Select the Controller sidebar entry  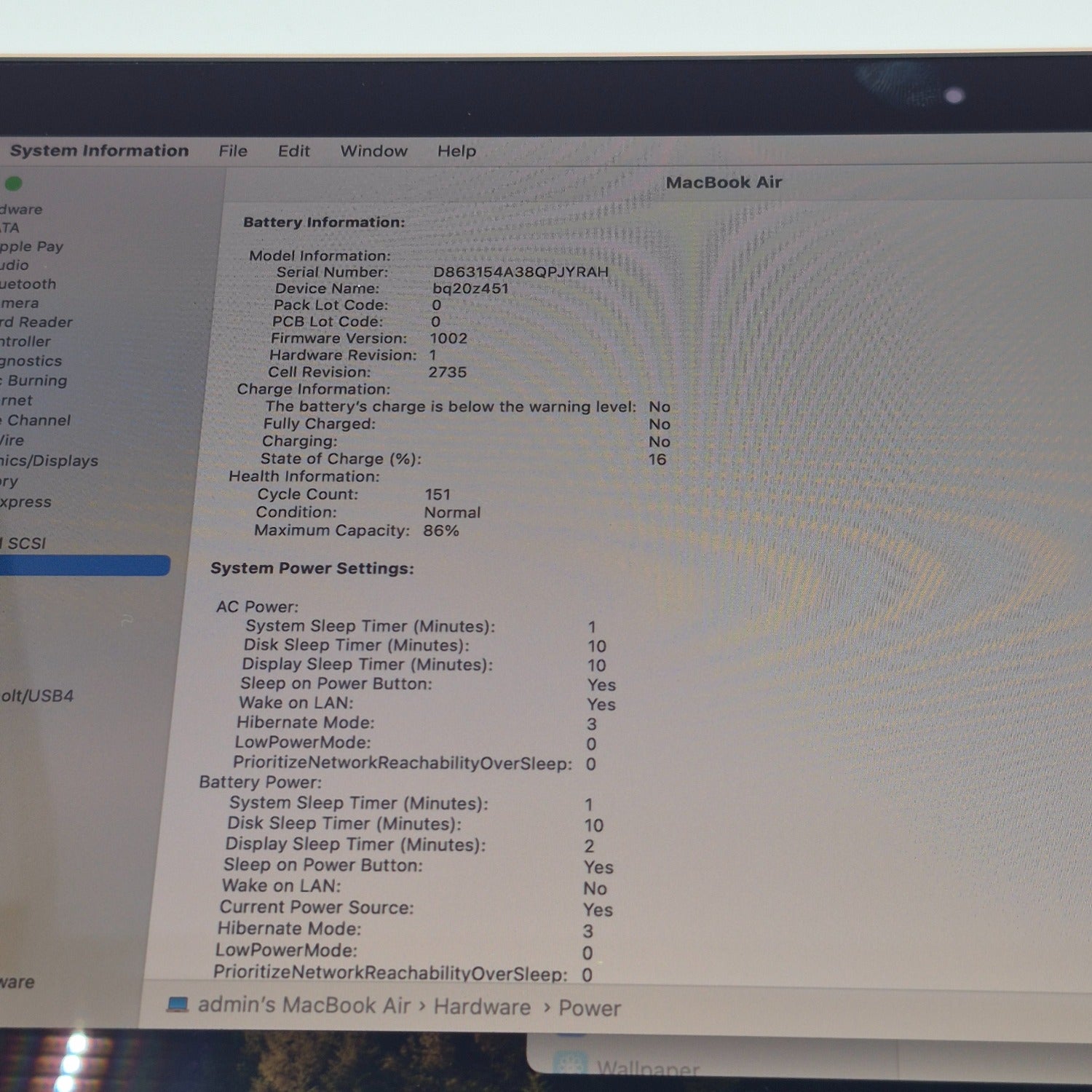[x=25, y=341]
